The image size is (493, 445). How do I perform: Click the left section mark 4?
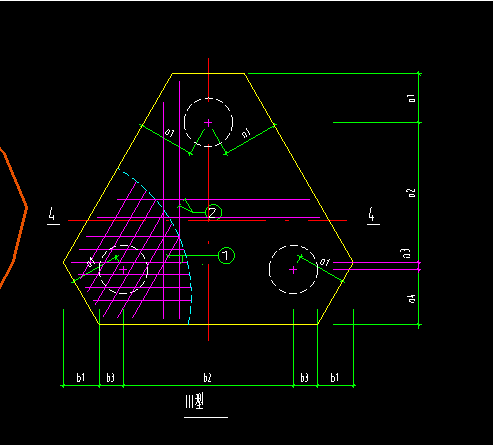click(x=52, y=215)
